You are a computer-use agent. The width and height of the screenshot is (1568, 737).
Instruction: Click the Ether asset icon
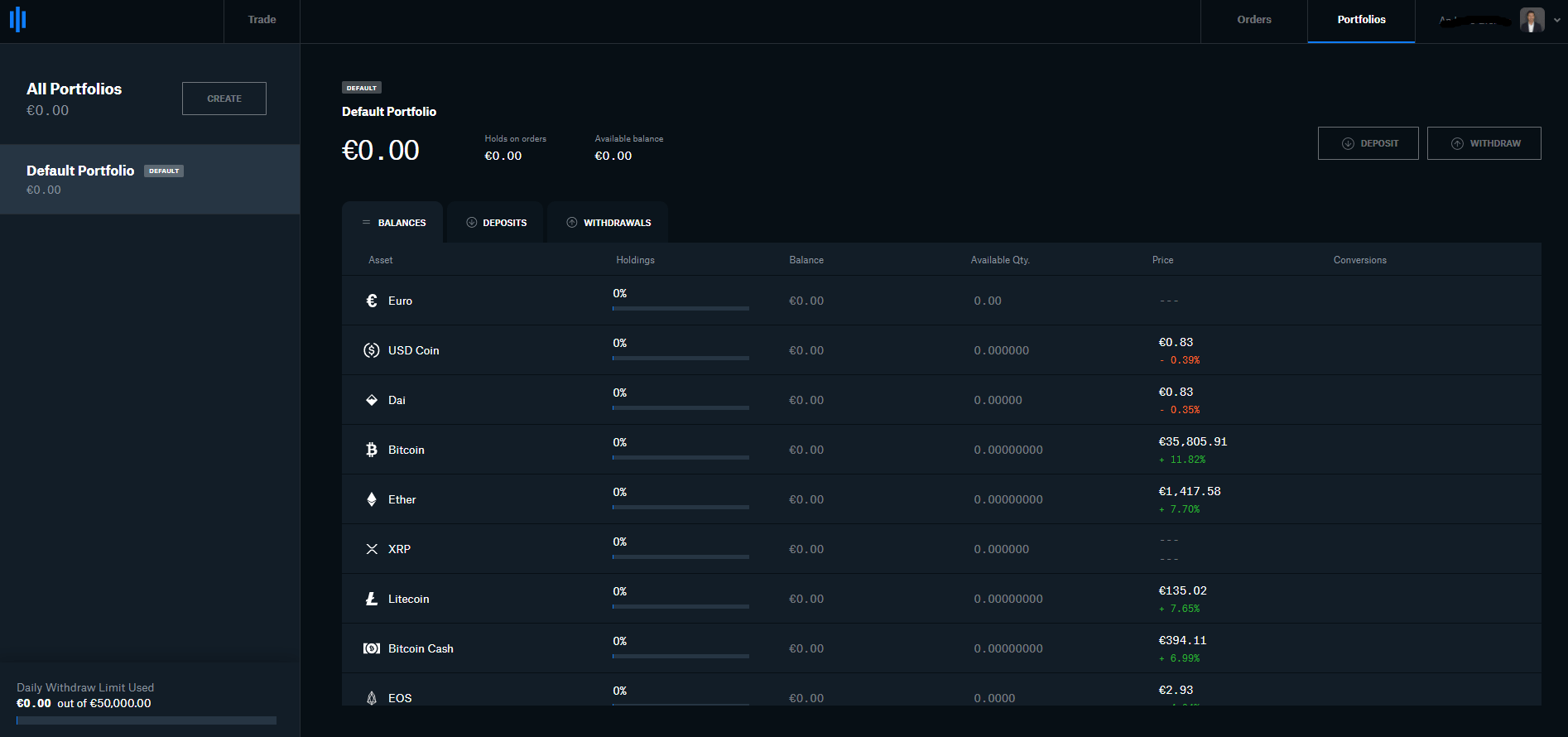(x=372, y=499)
